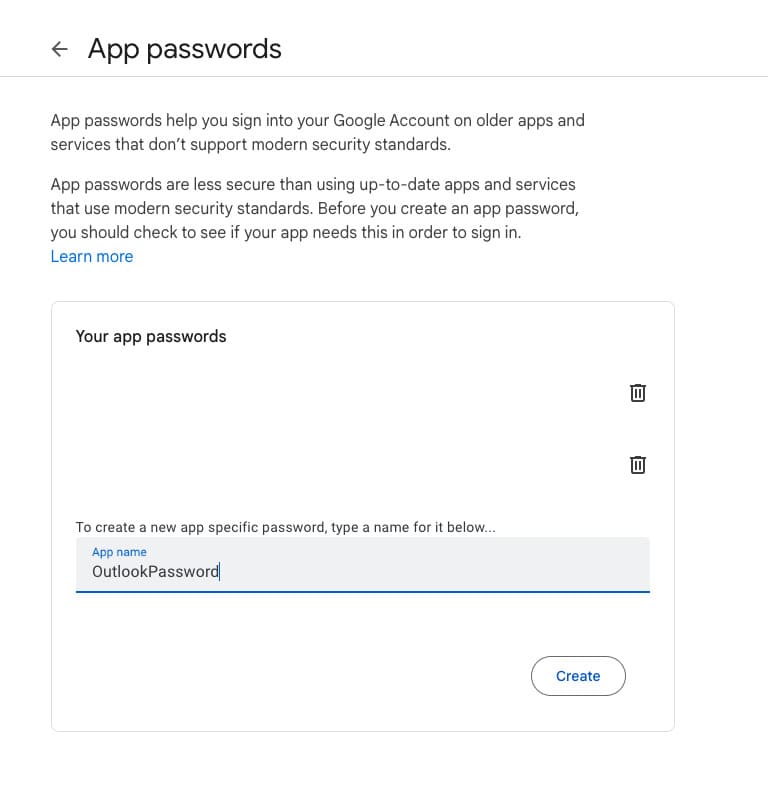
Task: Go back using the arrow beside App passwords
Action: (x=60, y=49)
